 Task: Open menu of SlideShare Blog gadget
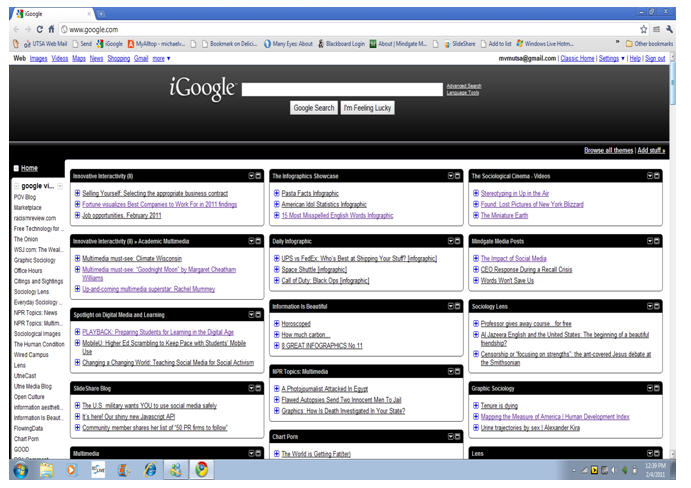click(x=251, y=388)
